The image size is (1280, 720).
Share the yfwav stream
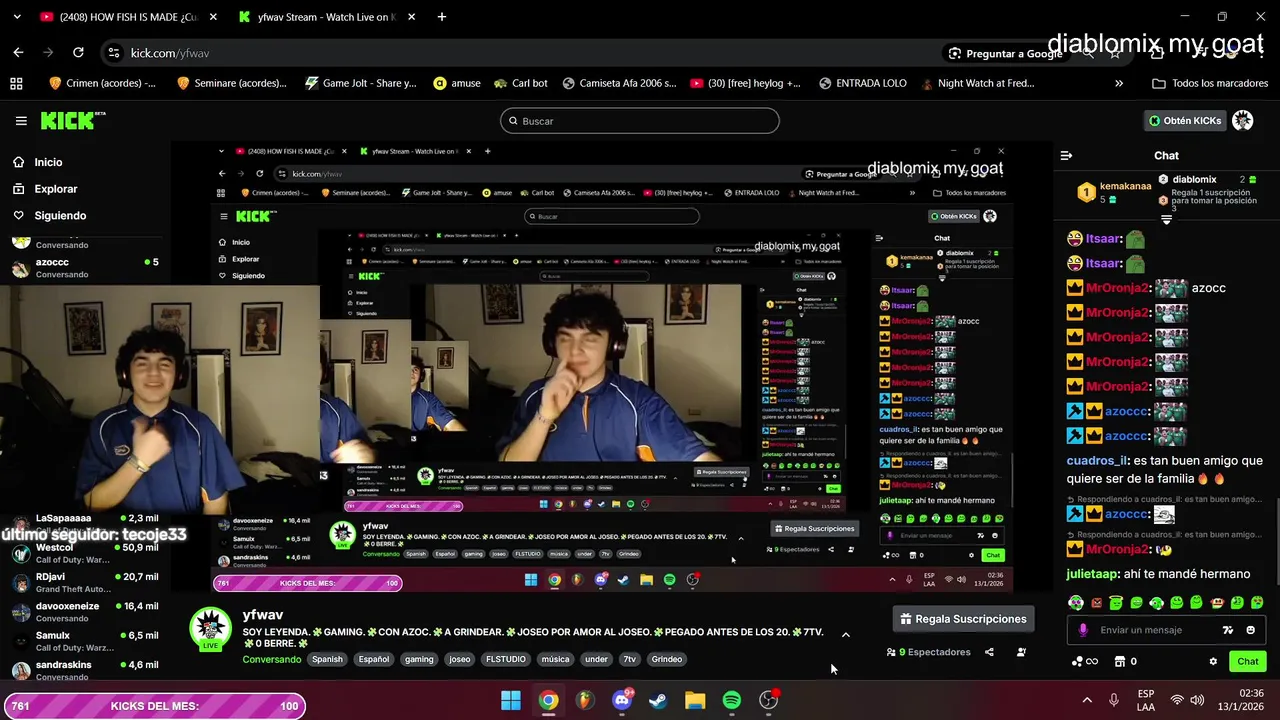989,652
